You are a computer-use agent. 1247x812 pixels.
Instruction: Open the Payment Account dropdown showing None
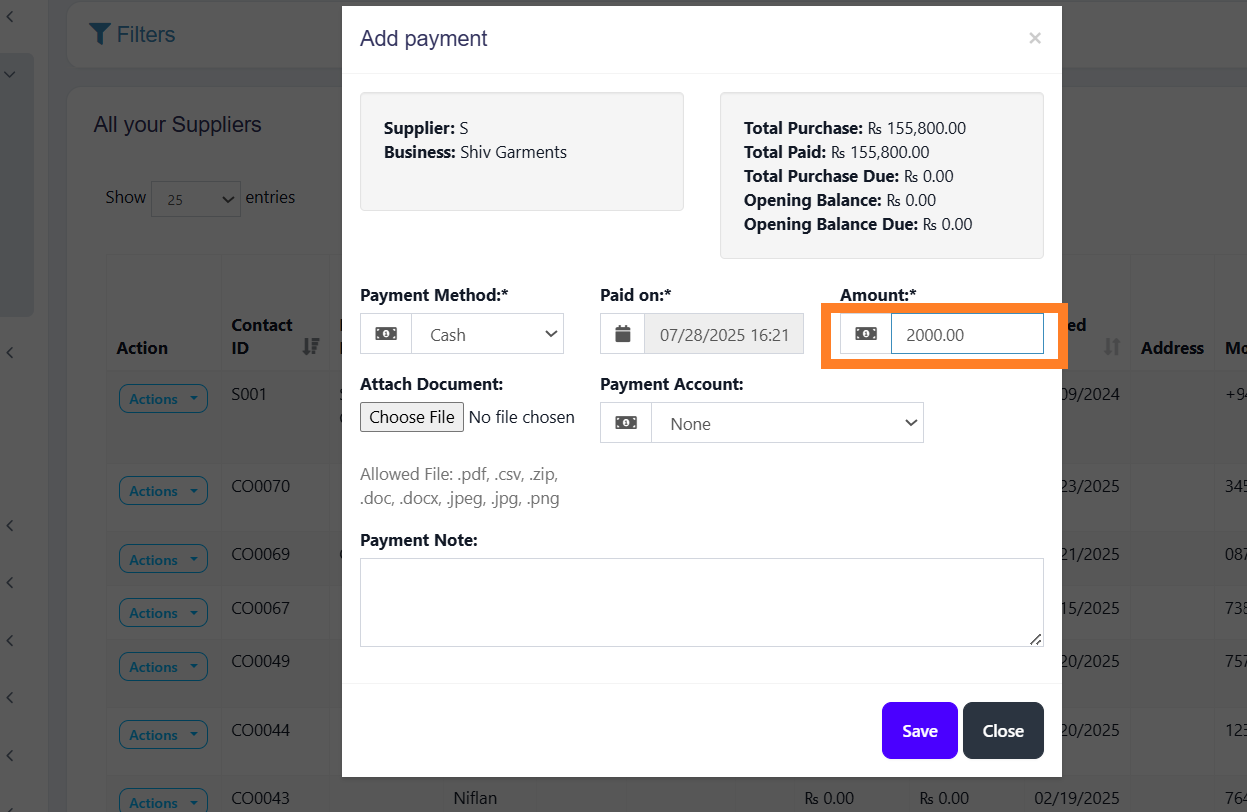click(787, 423)
